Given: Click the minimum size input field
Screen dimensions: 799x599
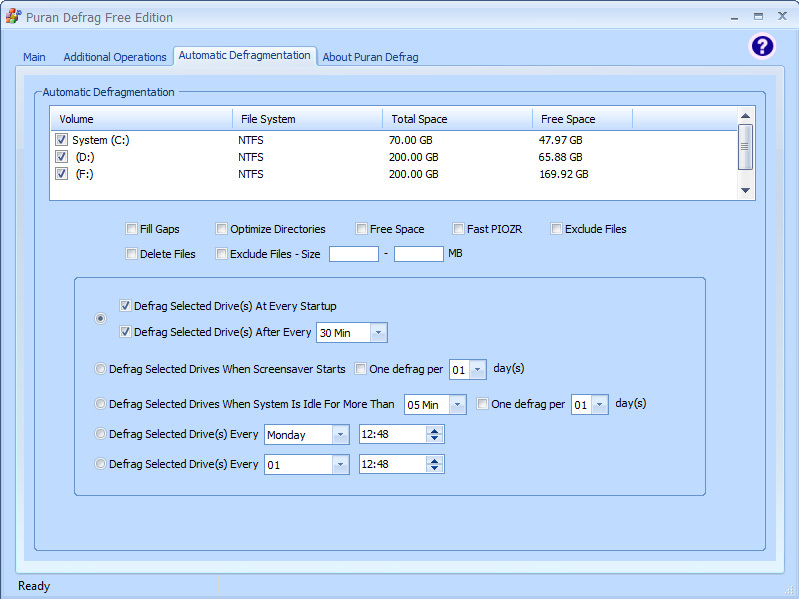Looking at the screenshot, I should point(354,254).
